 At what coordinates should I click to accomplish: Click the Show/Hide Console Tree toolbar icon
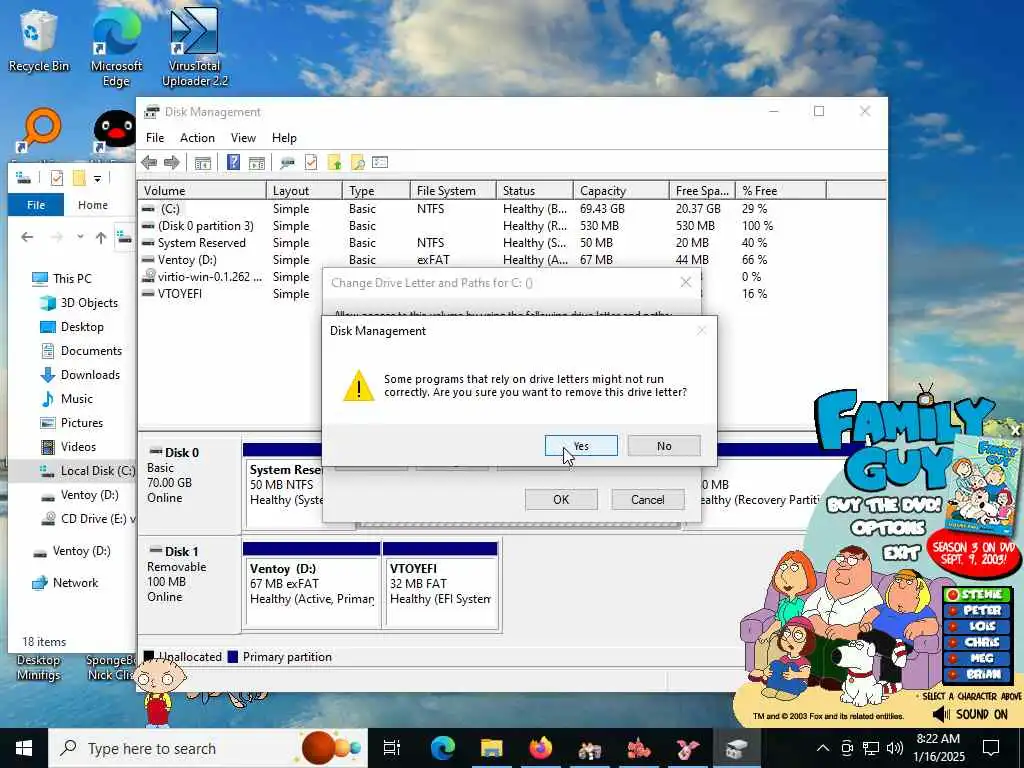(x=202, y=163)
